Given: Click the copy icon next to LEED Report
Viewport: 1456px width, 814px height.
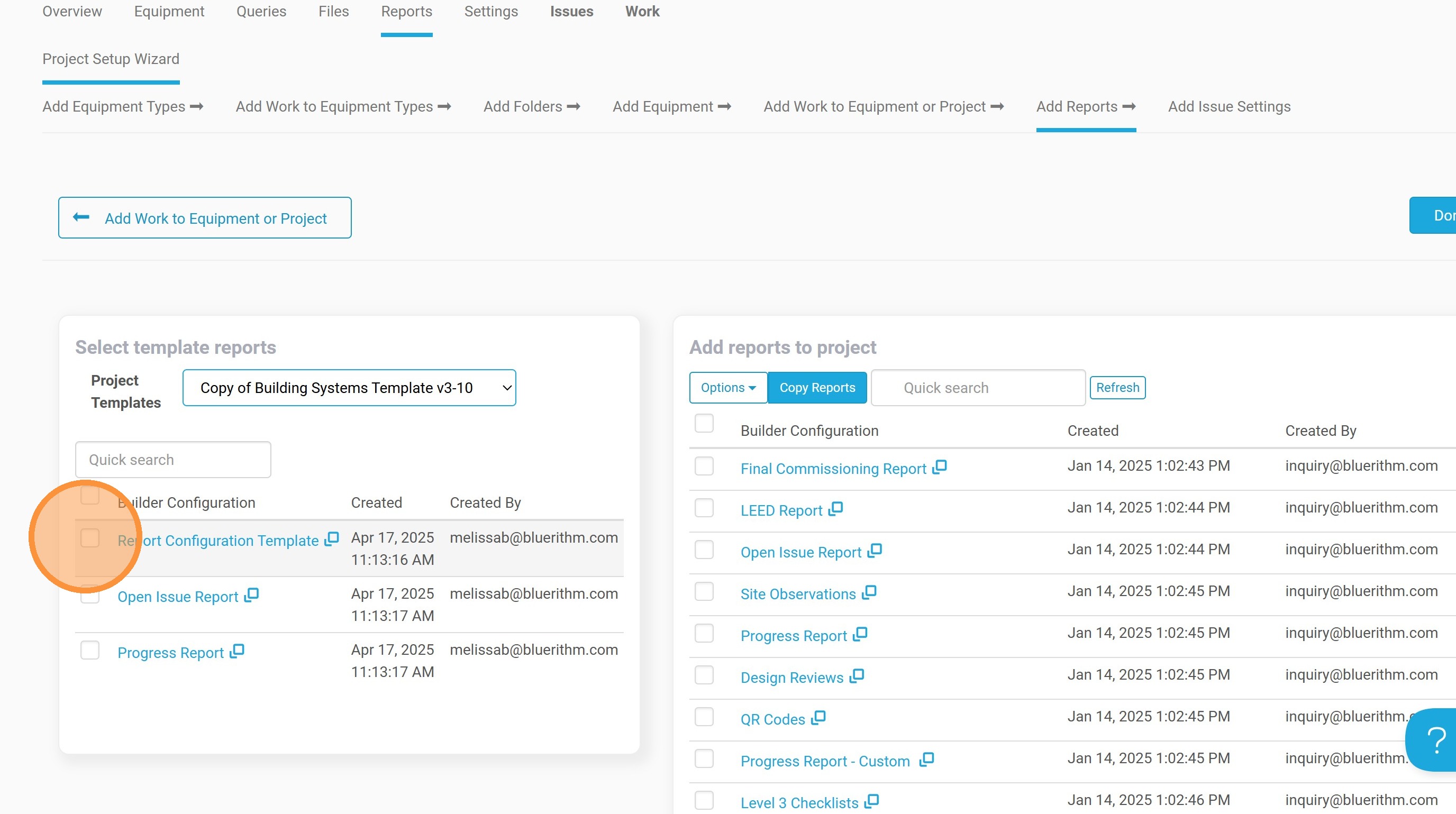Looking at the screenshot, I should 836,508.
